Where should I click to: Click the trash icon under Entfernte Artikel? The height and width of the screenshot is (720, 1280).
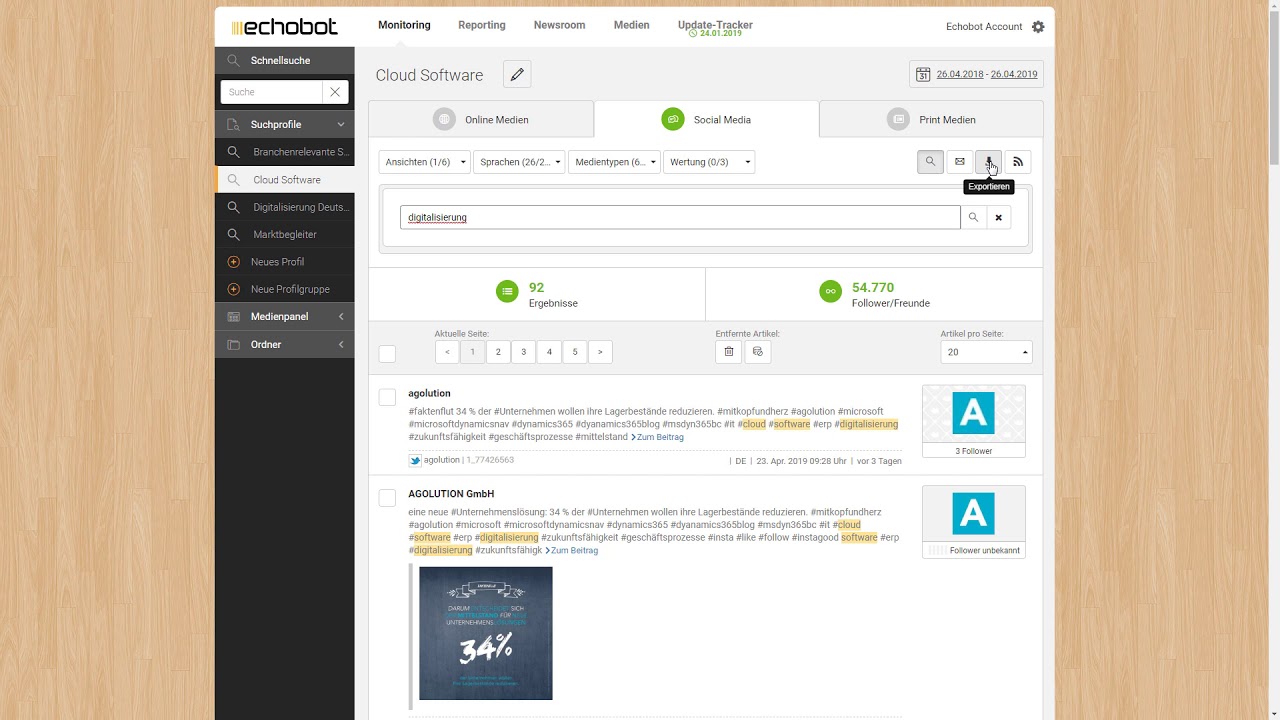[x=728, y=352]
